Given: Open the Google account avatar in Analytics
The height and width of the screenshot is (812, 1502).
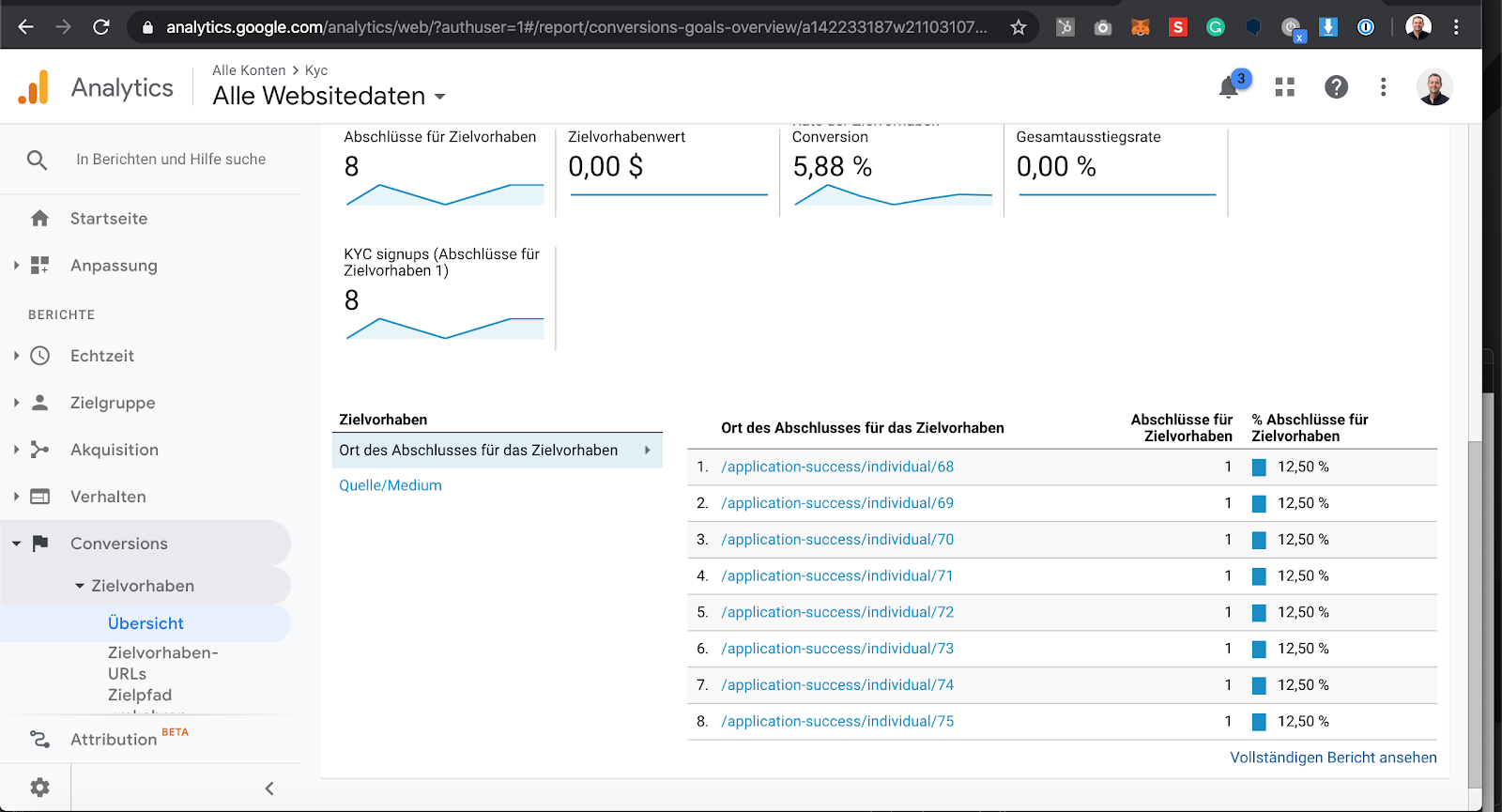Looking at the screenshot, I should click(x=1434, y=87).
